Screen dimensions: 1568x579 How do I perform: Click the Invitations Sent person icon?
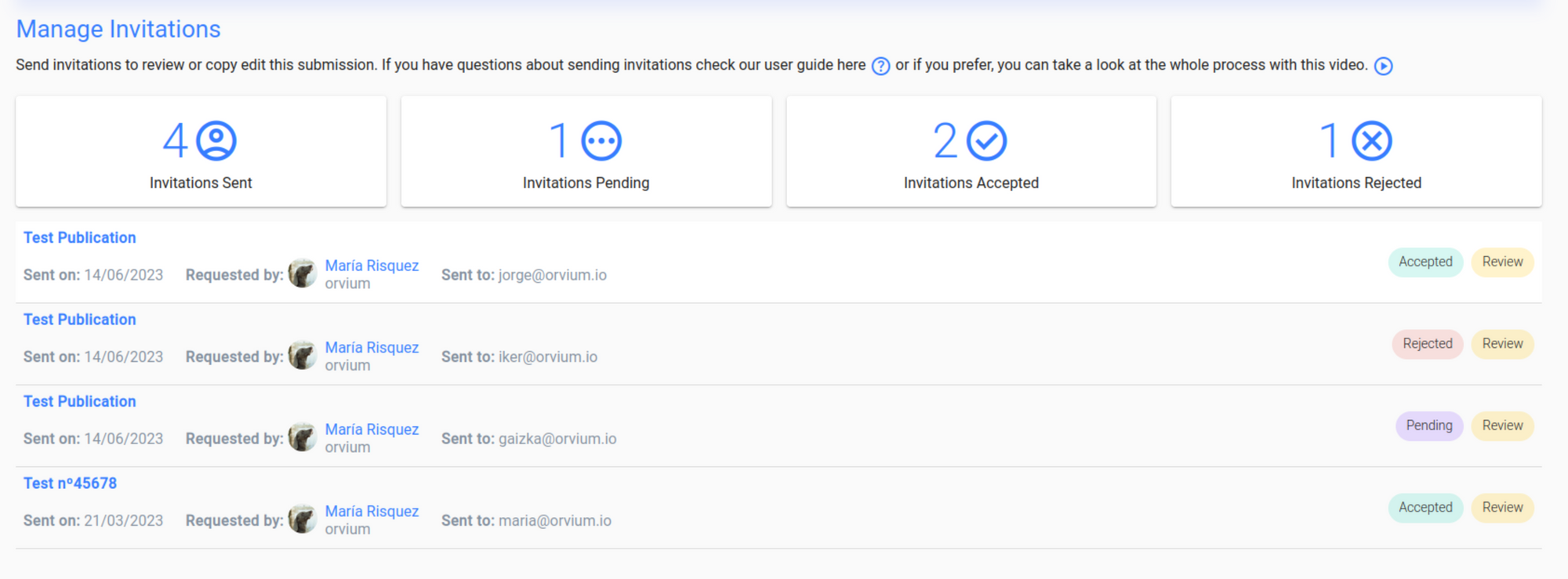click(x=216, y=141)
